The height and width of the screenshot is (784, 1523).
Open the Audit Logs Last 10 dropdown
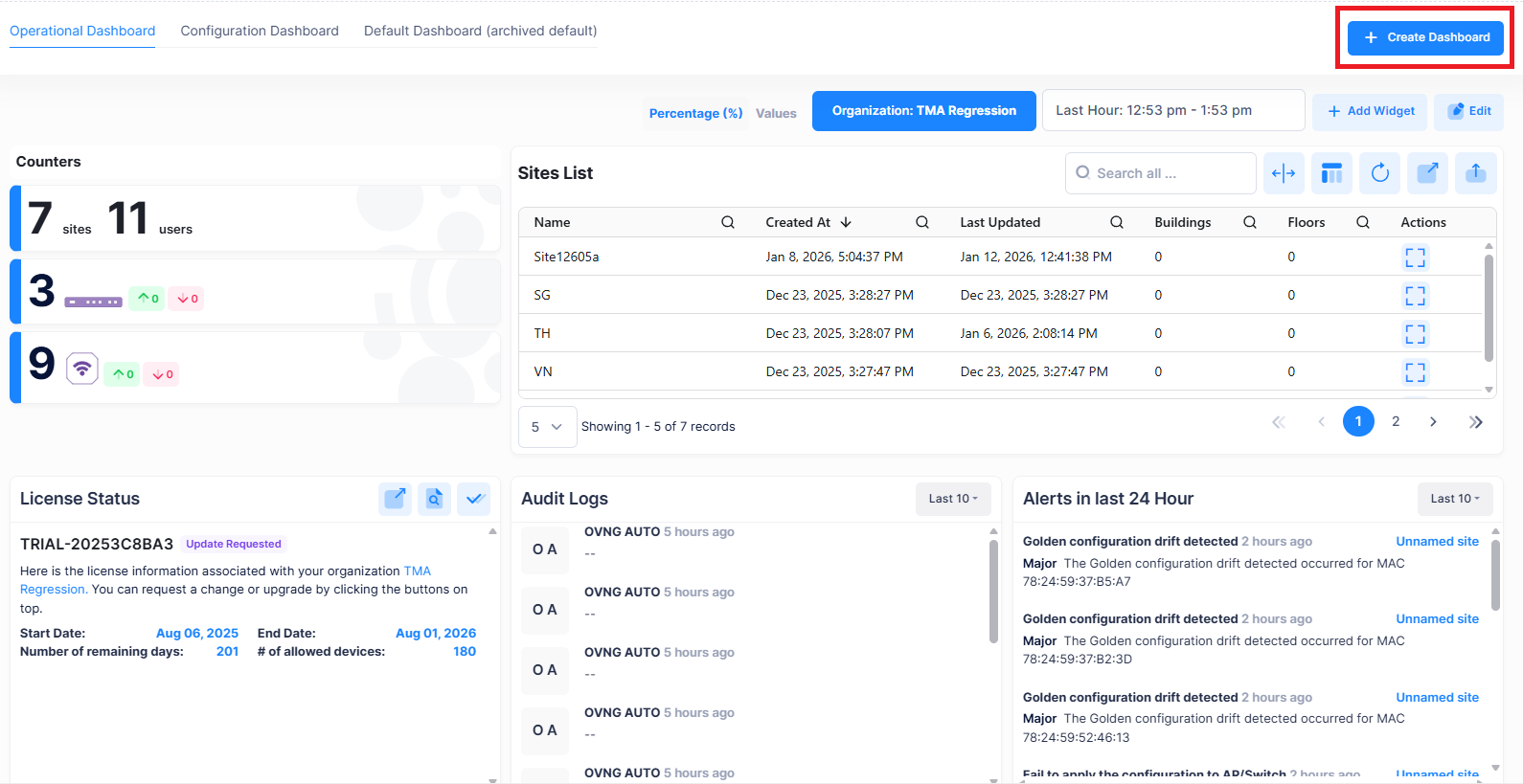tap(953, 499)
